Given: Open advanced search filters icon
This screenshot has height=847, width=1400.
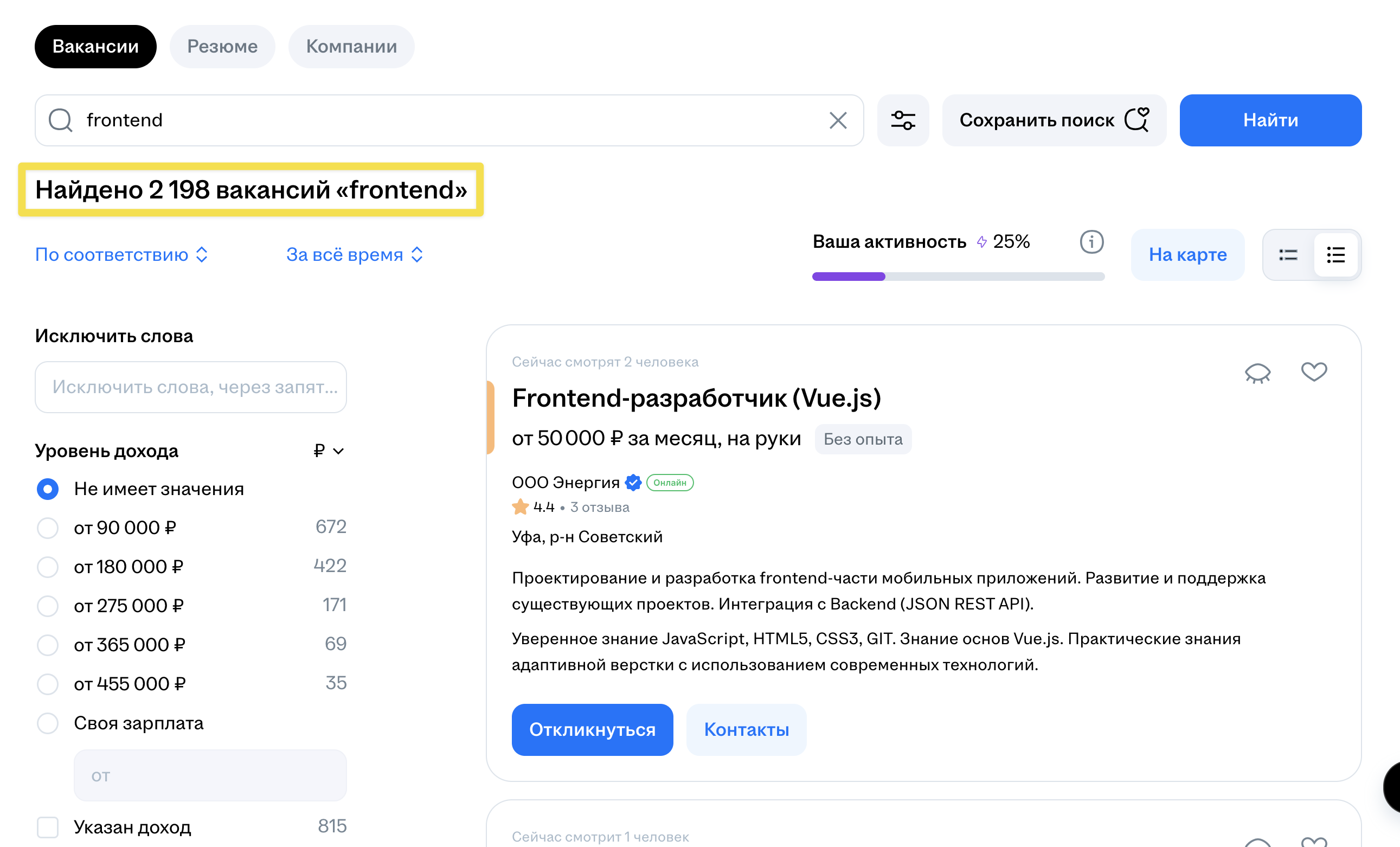Looking at the screenshot, I should (x=903, y=120).
